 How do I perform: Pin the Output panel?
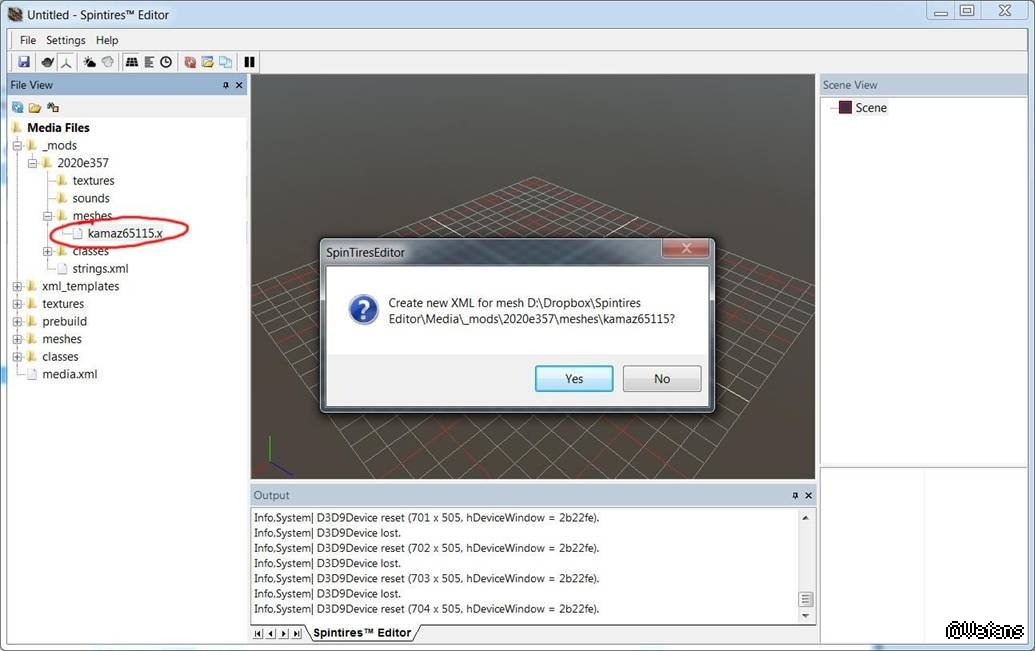[x=795, y=495]
